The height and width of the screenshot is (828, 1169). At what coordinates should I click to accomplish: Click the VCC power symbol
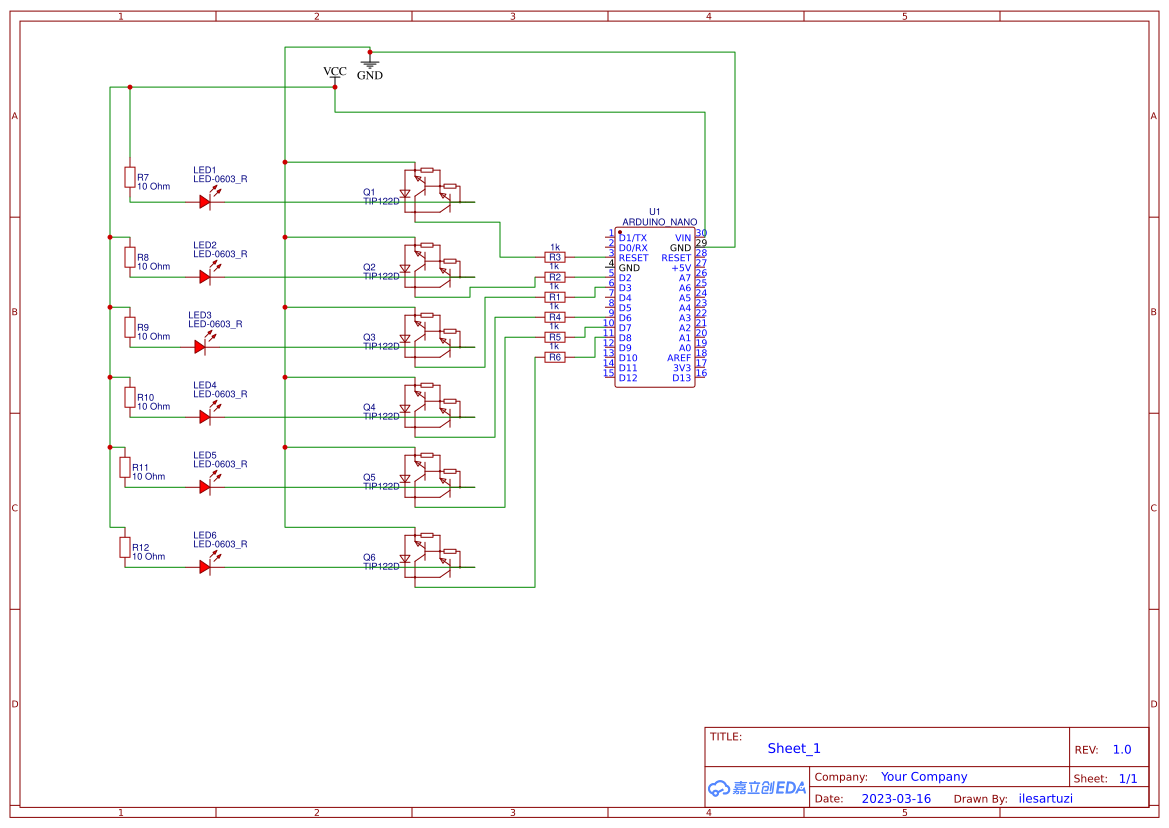click(x=333, y=78)
